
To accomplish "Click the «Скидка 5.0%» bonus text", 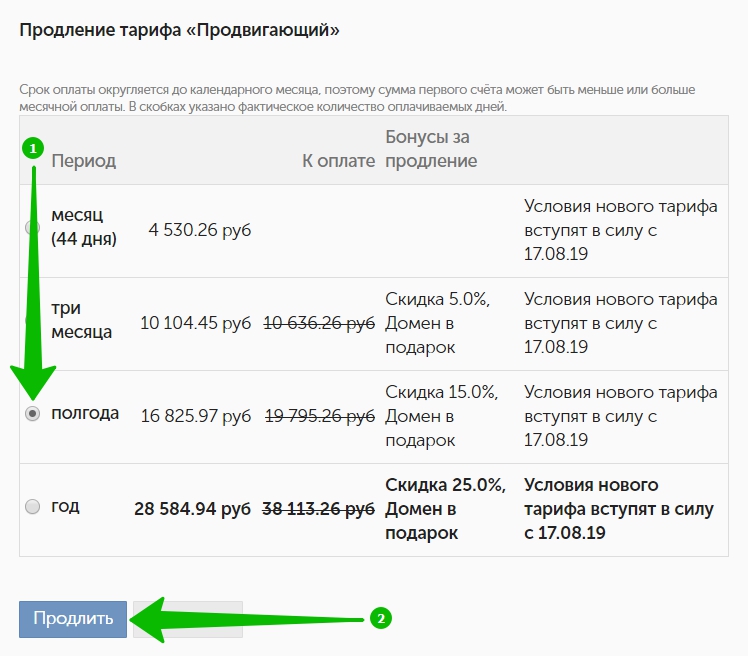I will [x=437, y=299].
